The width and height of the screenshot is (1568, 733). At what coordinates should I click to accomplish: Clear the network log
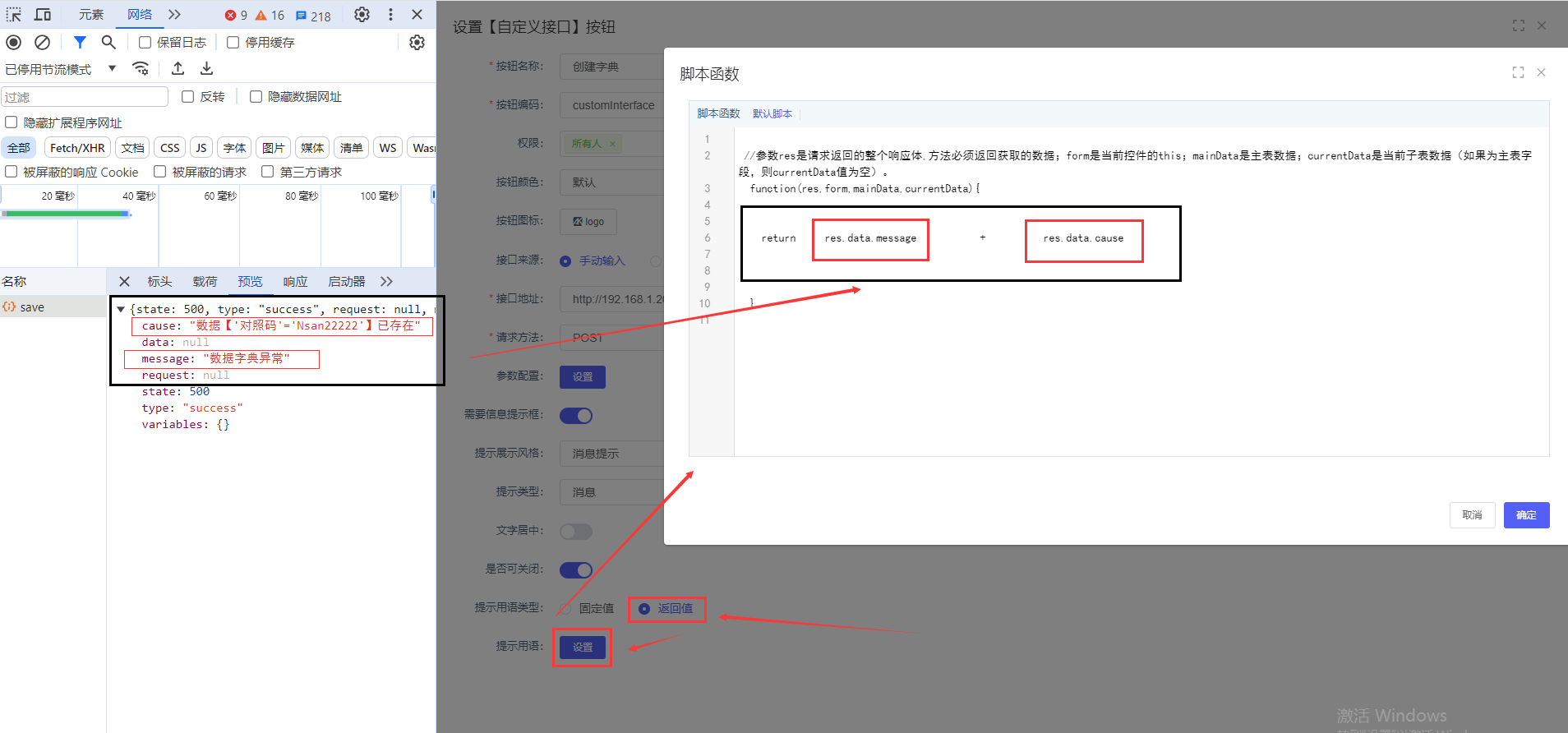click(43, 42)
